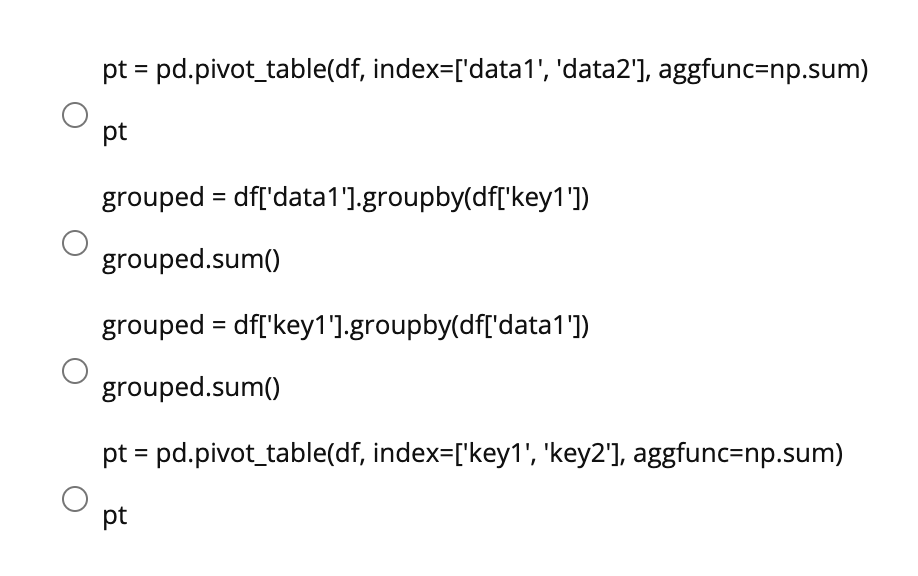Click the df['data1'].groupby code line

click(345, 198)
